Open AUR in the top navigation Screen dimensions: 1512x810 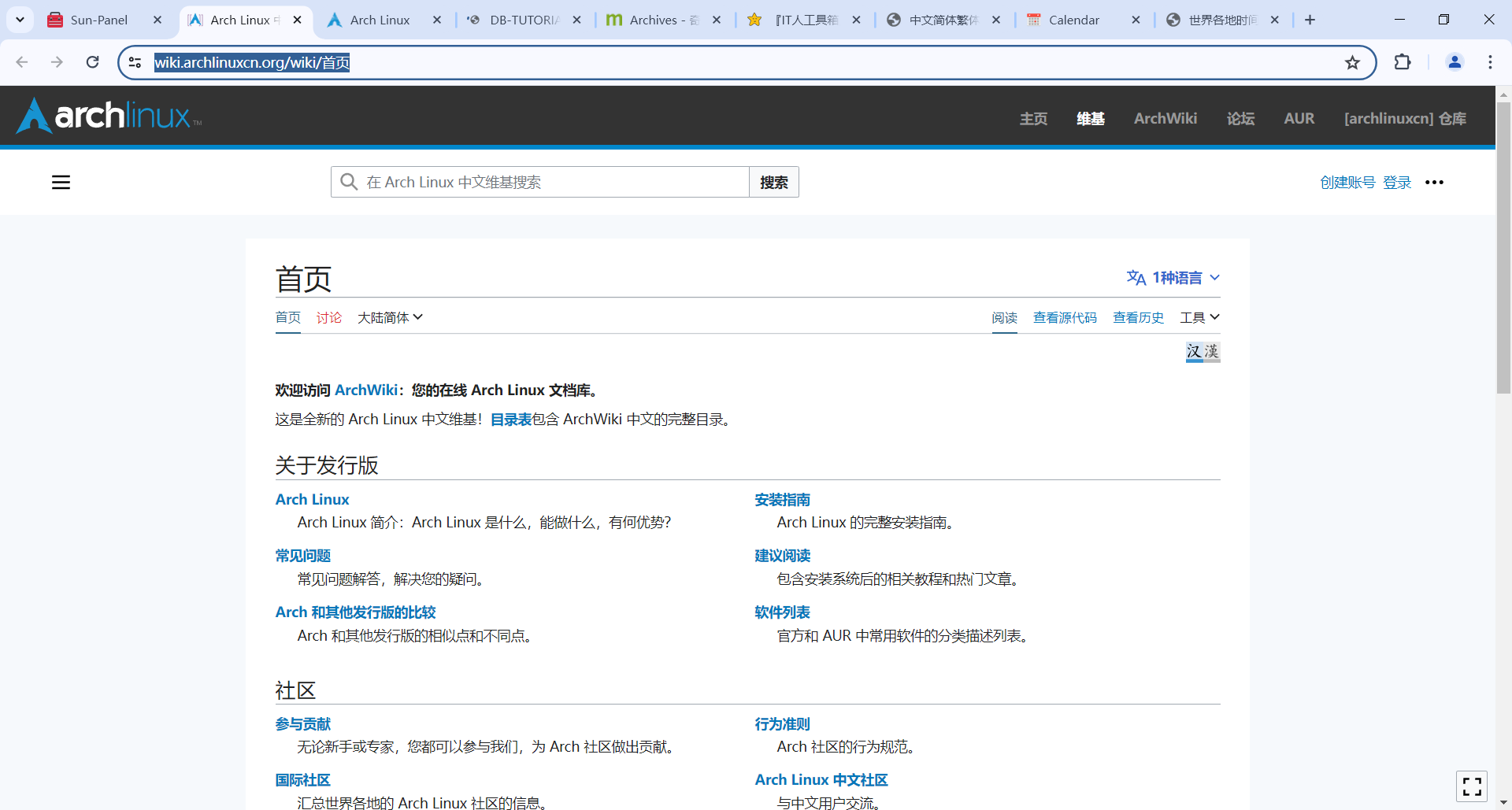coord(1299,119)
